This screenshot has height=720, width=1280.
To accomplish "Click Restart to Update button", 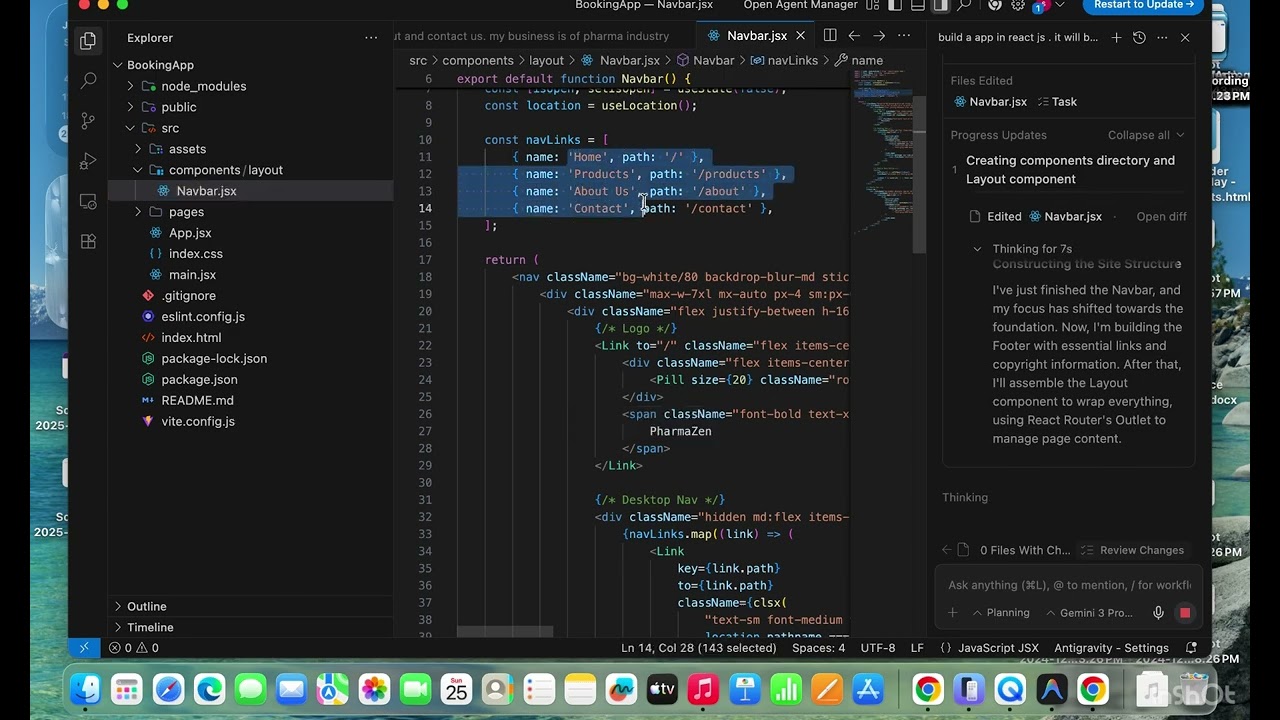I will (1143, 5).
